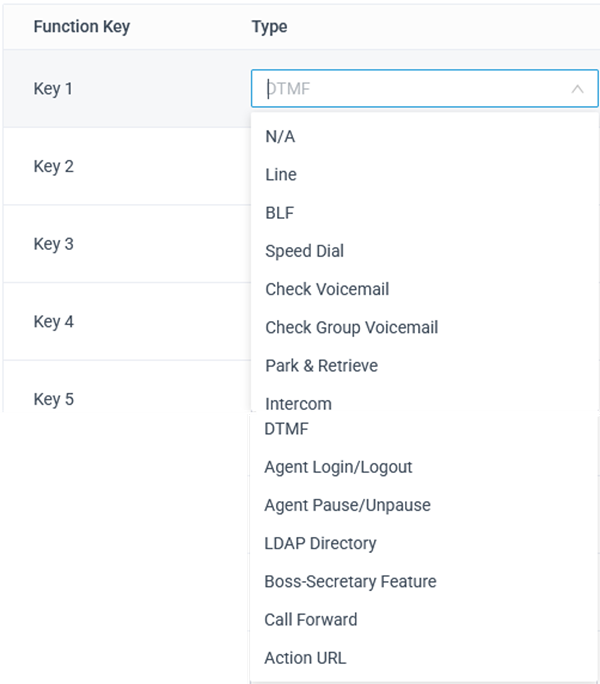
Task: Select Boss-Secretary Feature
Action: coord(350,581)
